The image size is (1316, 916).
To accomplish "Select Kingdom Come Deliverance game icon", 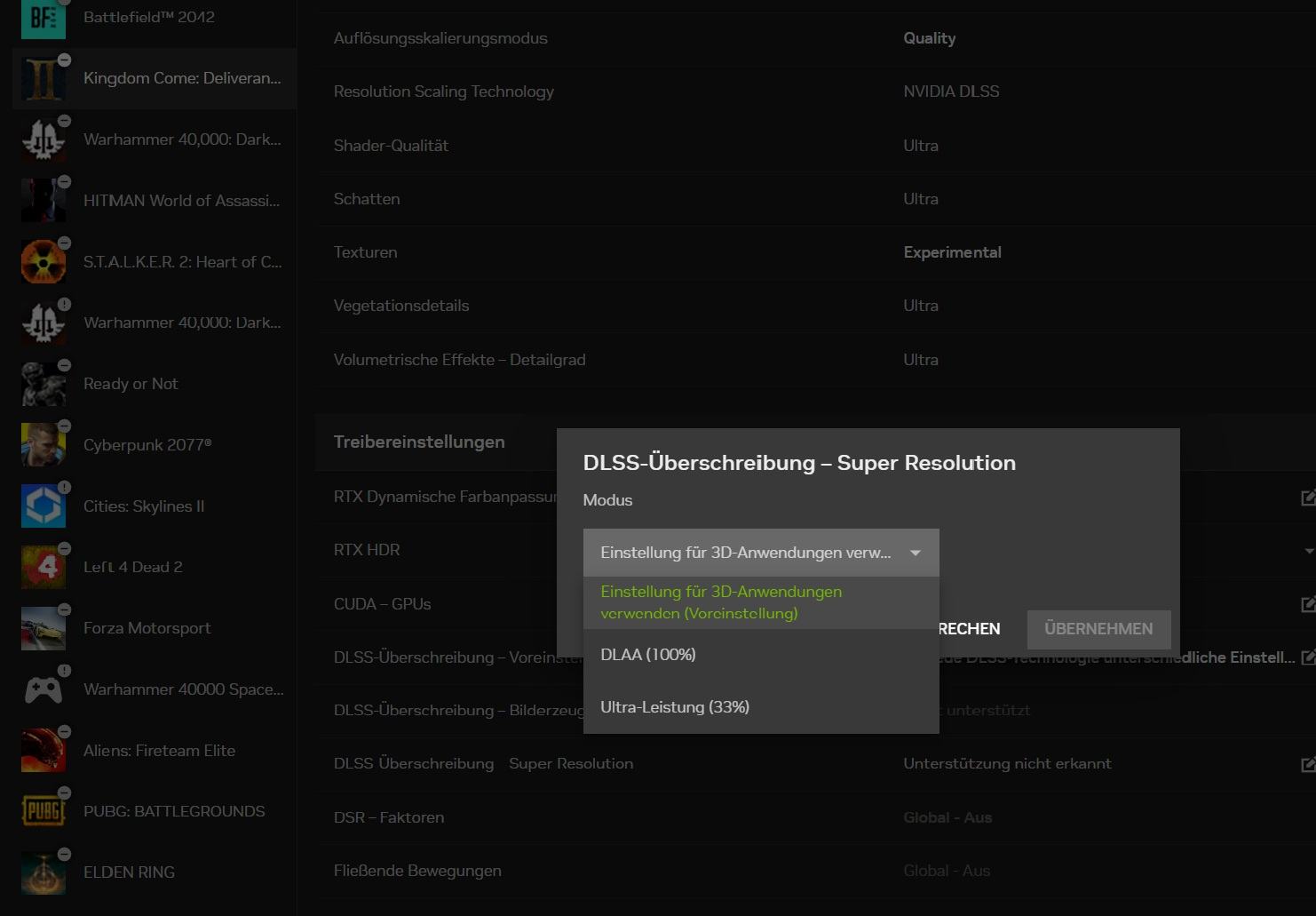I will (43, 79).
